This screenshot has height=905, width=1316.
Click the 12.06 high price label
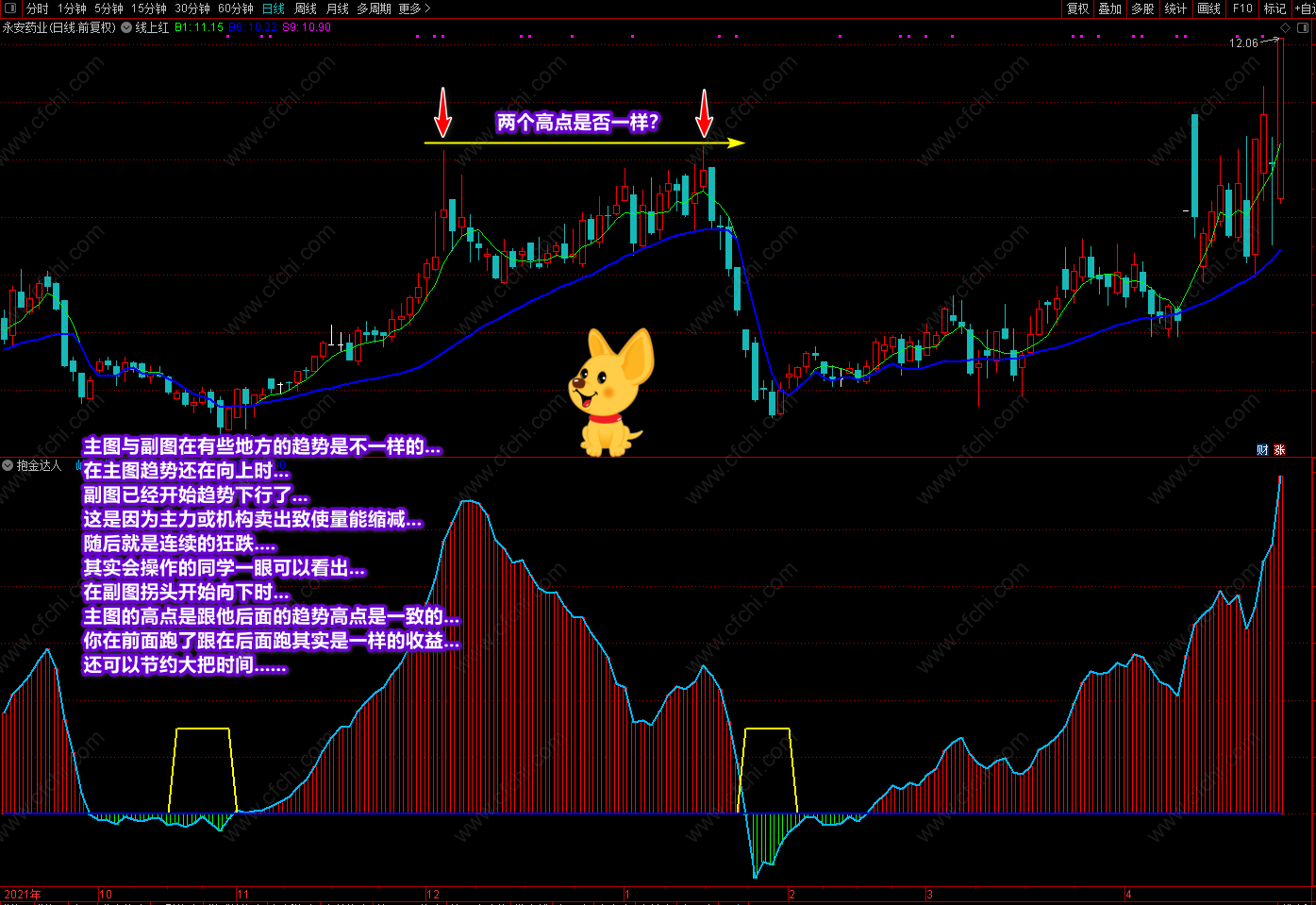click(x=1243, y=42)
